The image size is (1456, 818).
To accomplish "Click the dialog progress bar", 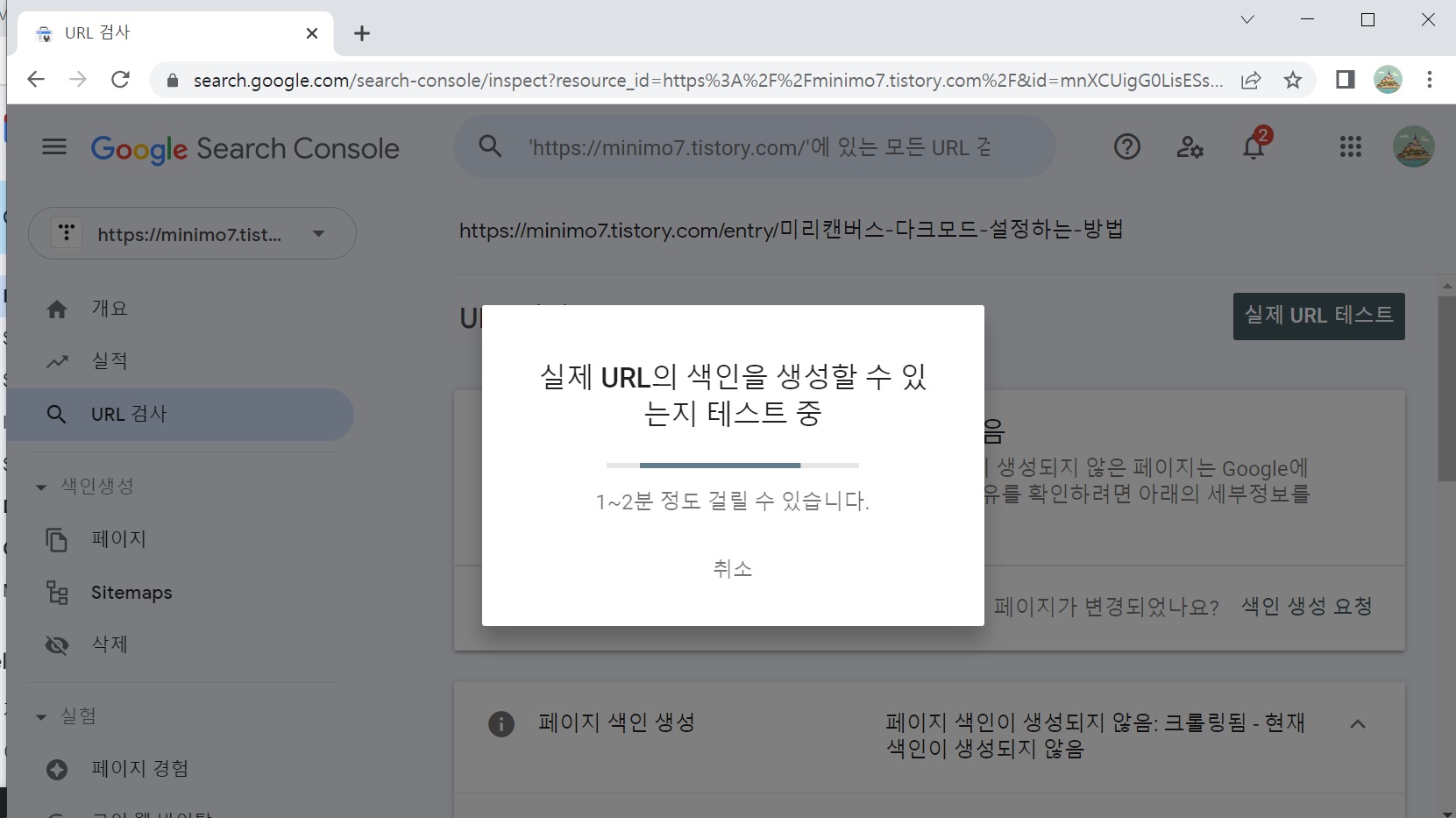I will [733, 465].
